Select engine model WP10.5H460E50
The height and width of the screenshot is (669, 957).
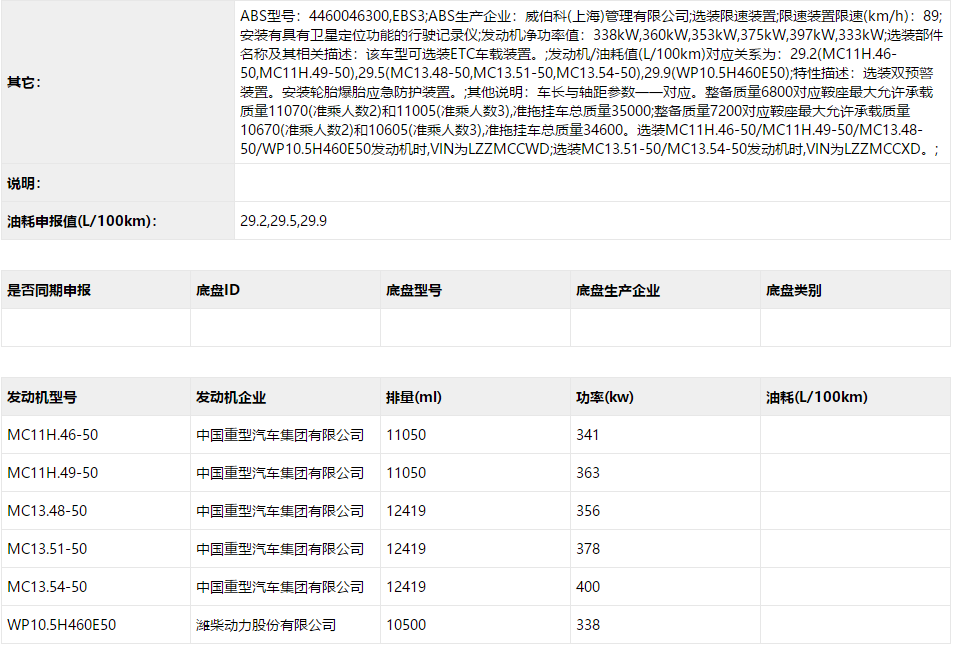coord(57,624)
